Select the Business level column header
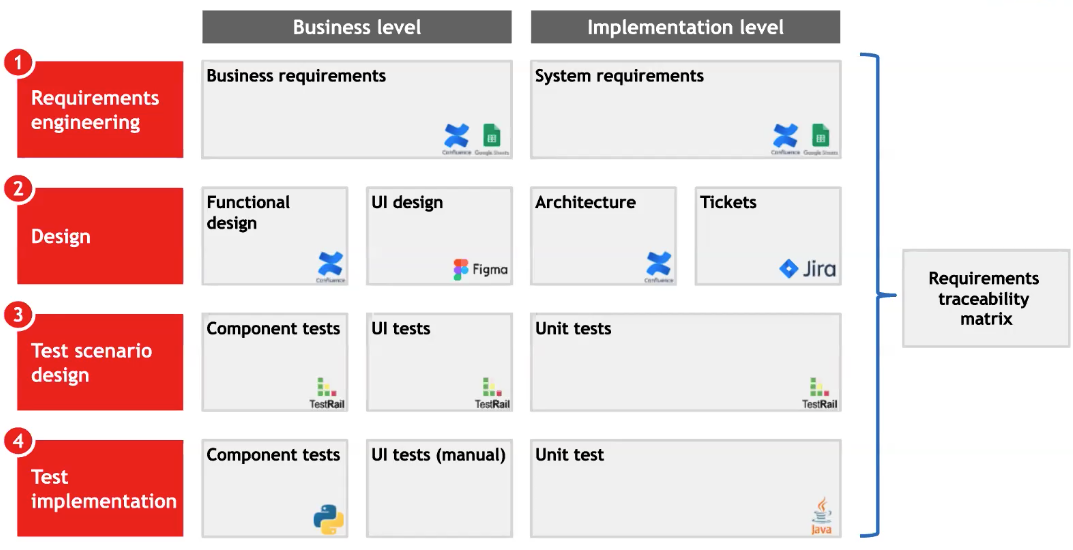The image size is (1073, 550). (x=357, y=27)
